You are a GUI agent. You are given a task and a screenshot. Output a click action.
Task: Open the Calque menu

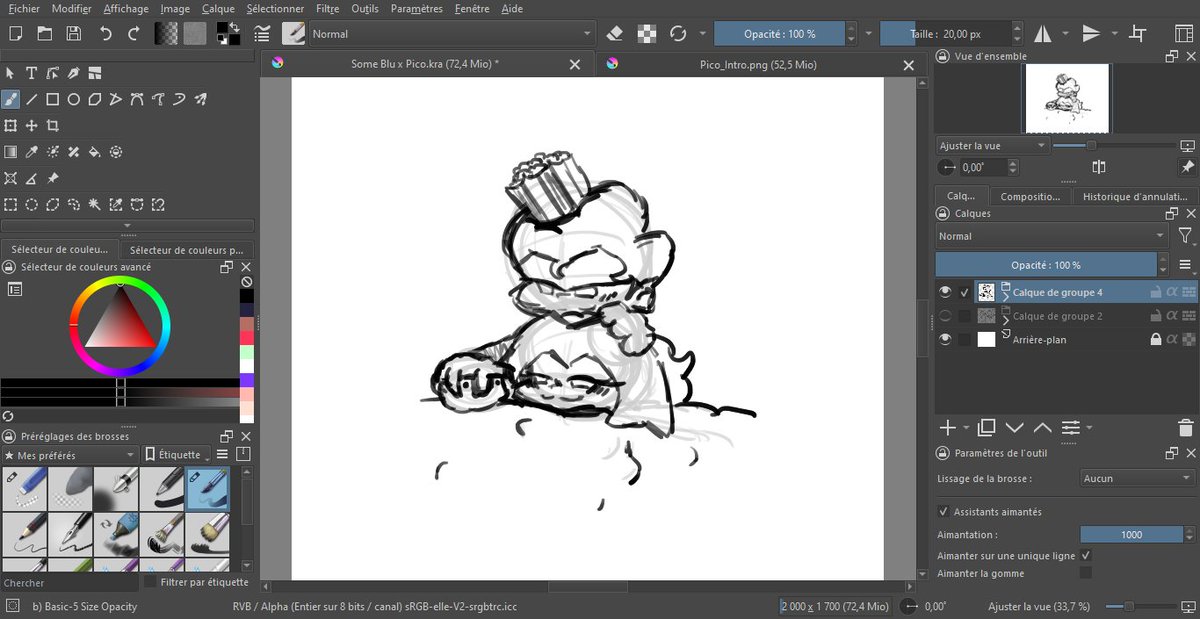click(218, 8)
